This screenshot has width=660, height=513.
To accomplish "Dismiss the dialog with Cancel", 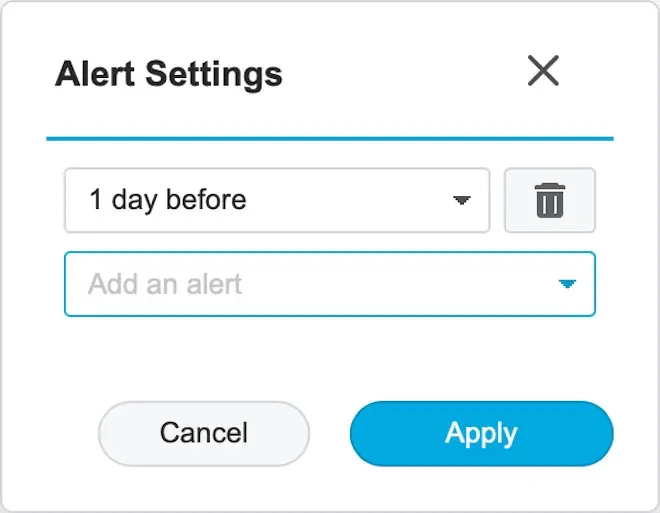I will click(x=204, y=433).
